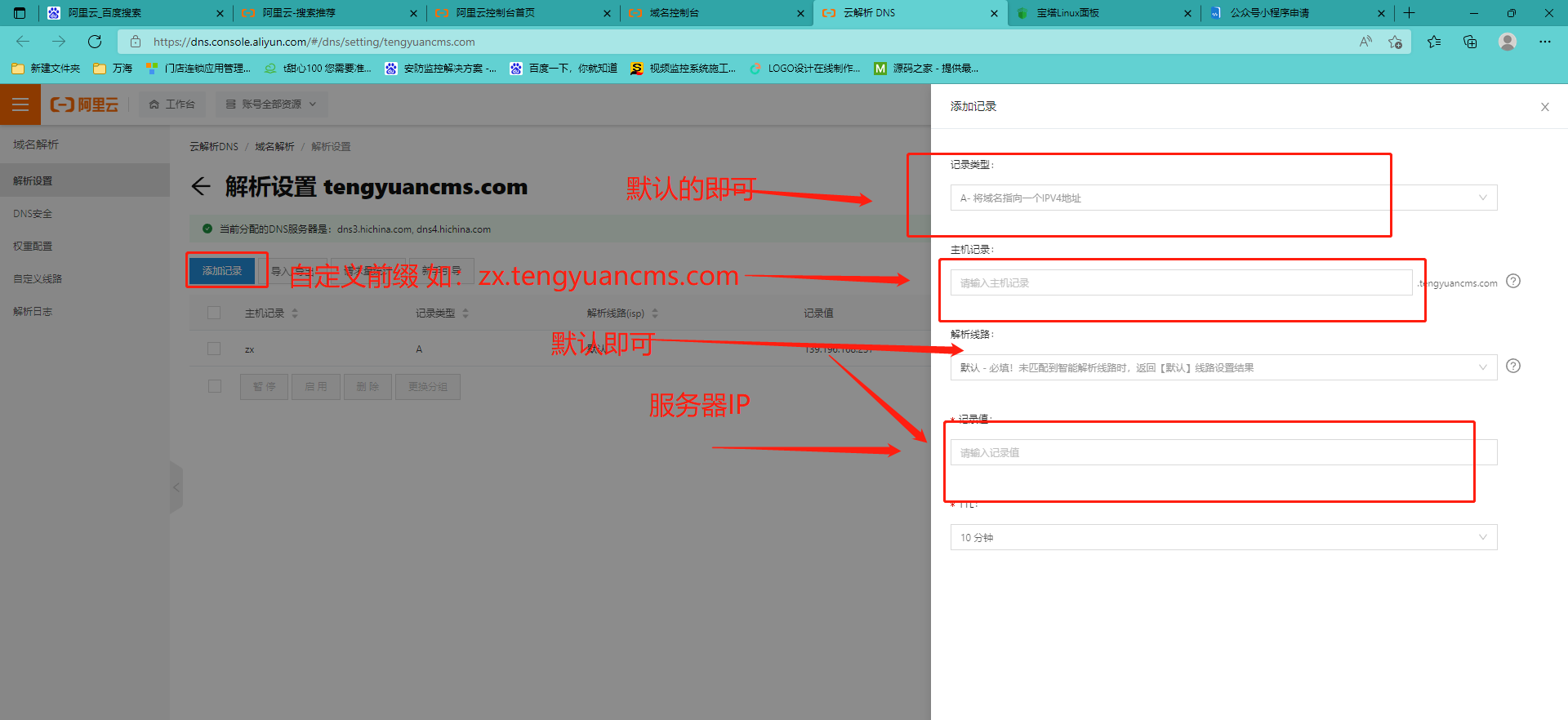1568x720 pixels.
Task: Close the 云解析 DNS tab
Action: click(994, 13)
